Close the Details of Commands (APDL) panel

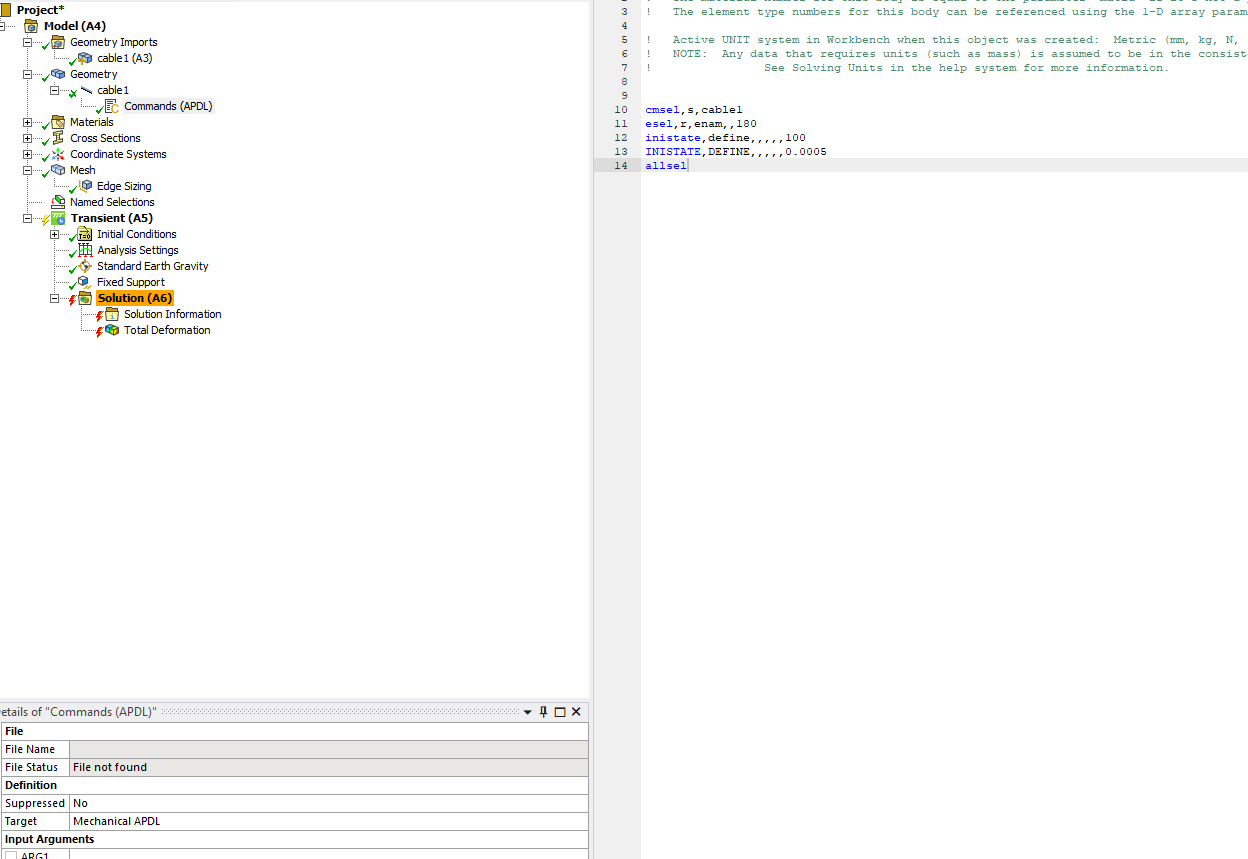pos(576,712)
